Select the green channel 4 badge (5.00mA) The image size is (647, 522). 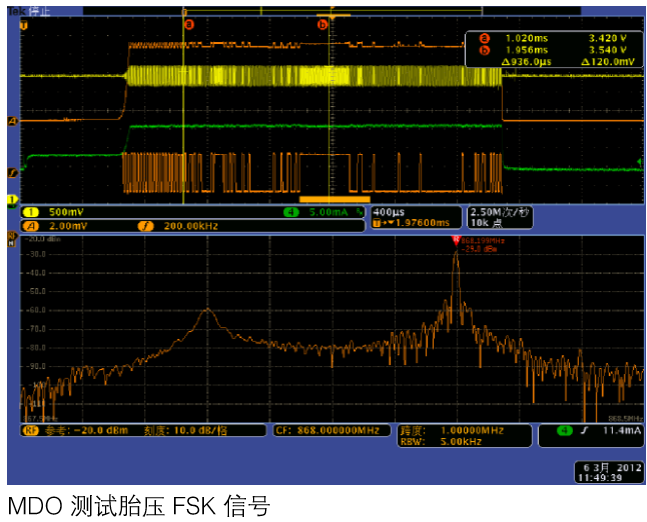click(x=290, y=212)
